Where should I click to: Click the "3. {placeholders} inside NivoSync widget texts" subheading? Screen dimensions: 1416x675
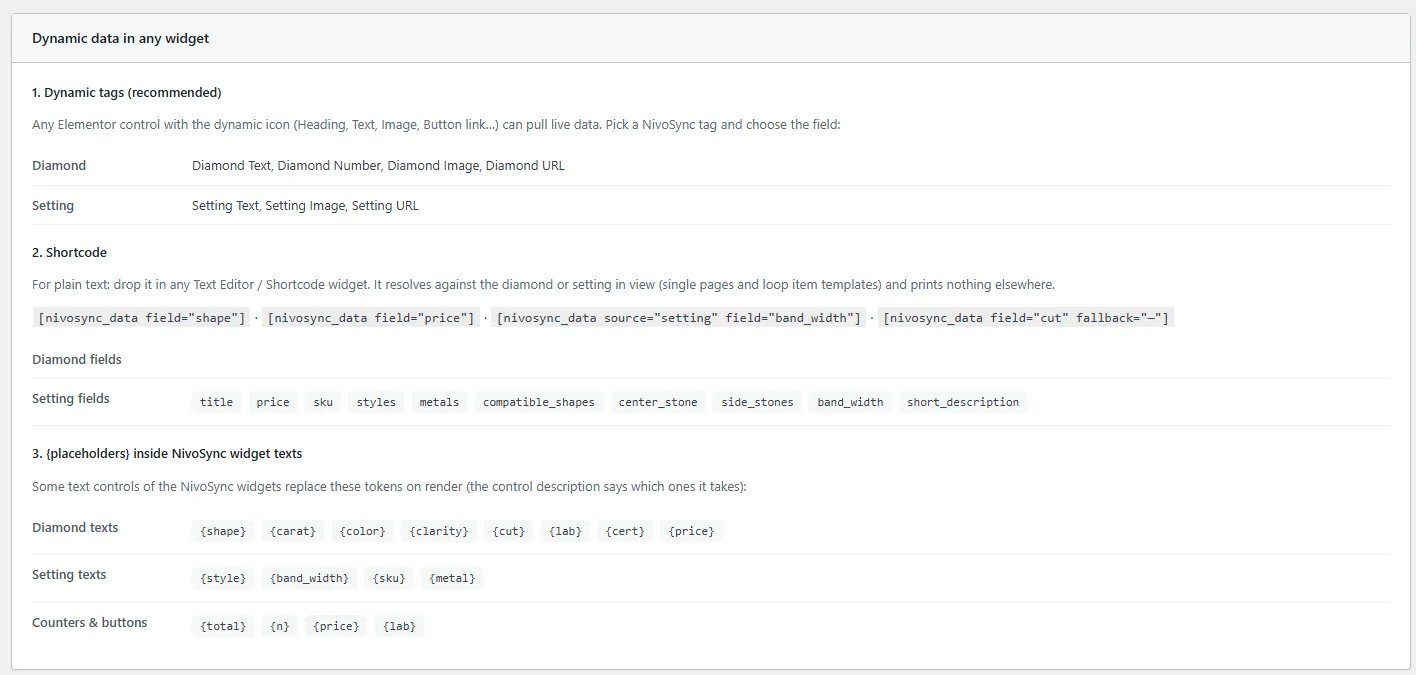point(167,453)
